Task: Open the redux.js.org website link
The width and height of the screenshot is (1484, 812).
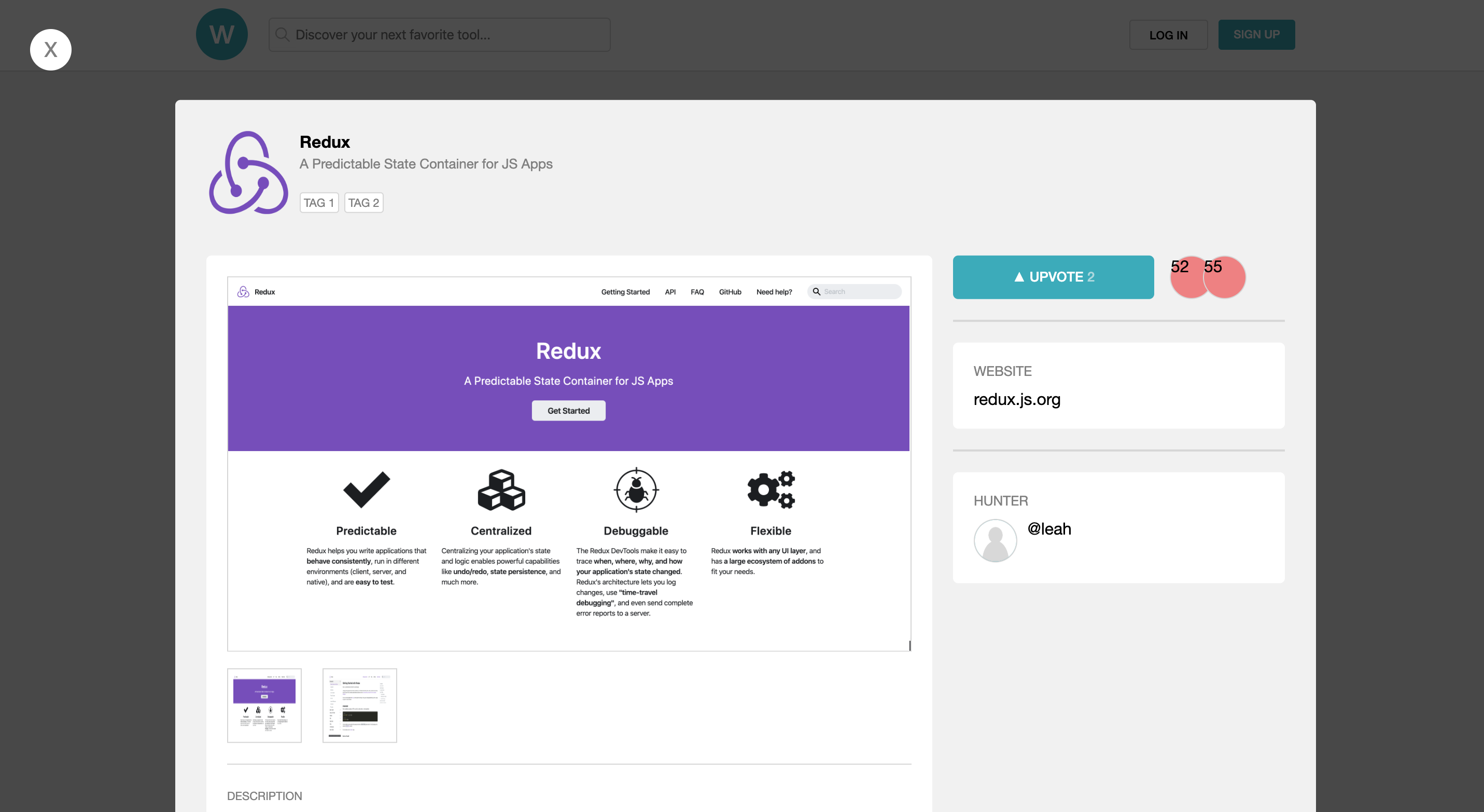Action: pos(1017,399)
